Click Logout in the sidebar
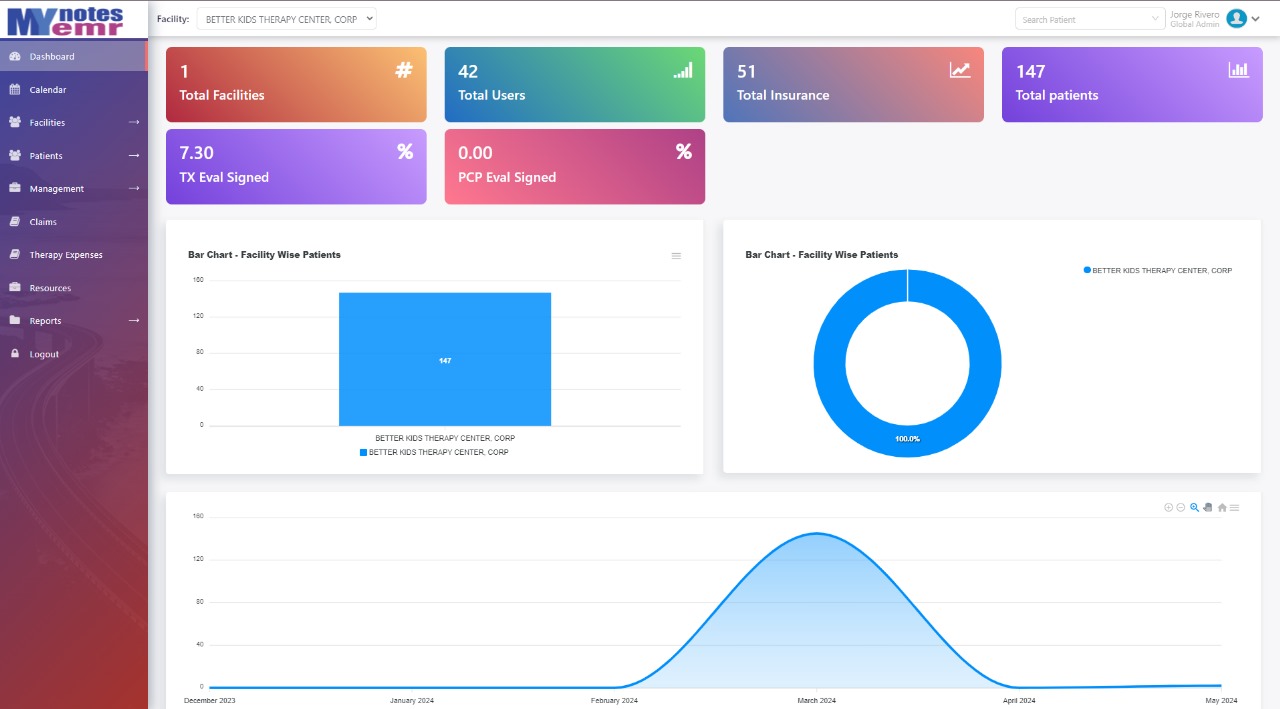 (44, 354)
